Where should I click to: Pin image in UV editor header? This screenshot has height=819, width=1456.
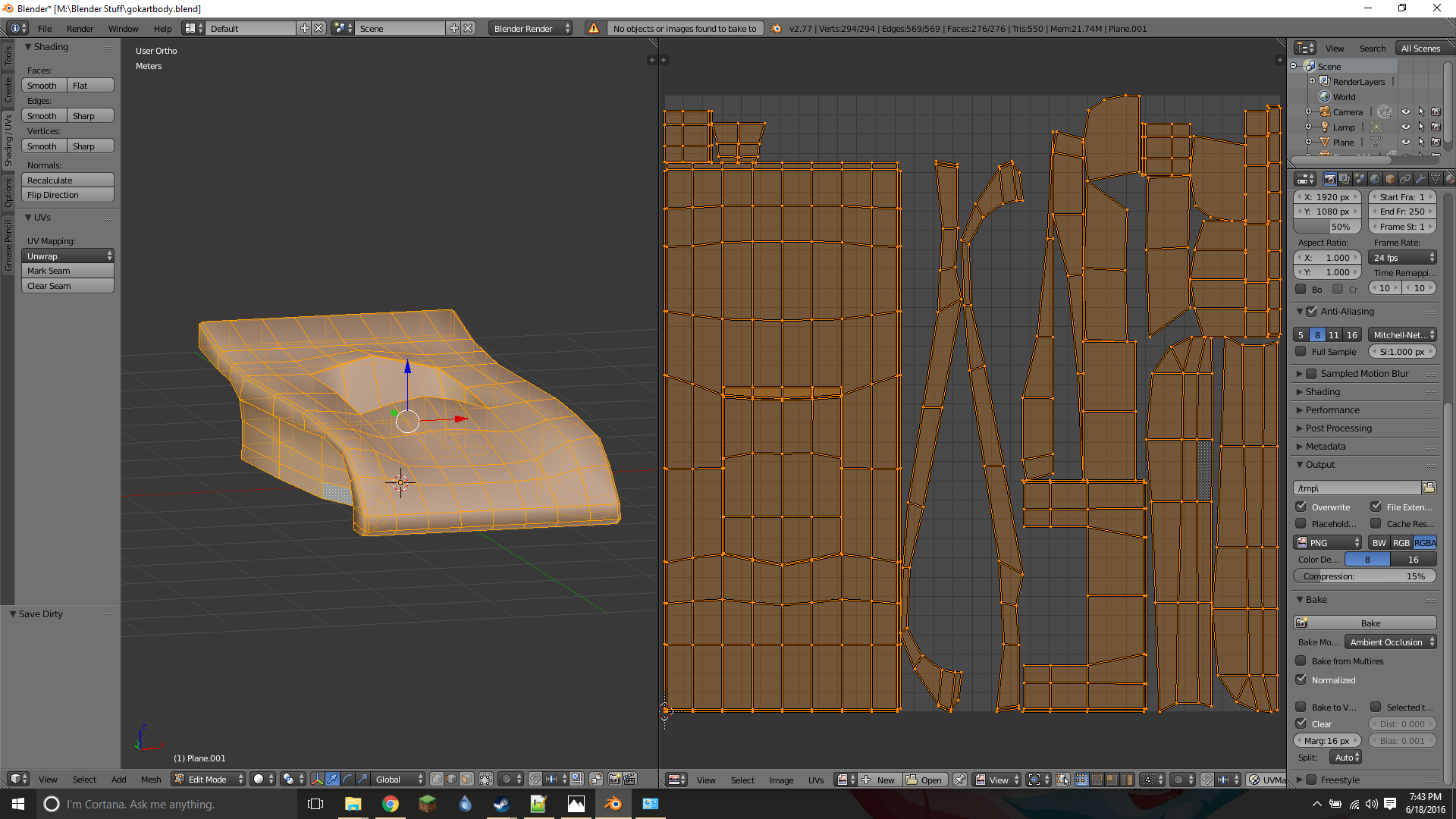click(959, 780)
